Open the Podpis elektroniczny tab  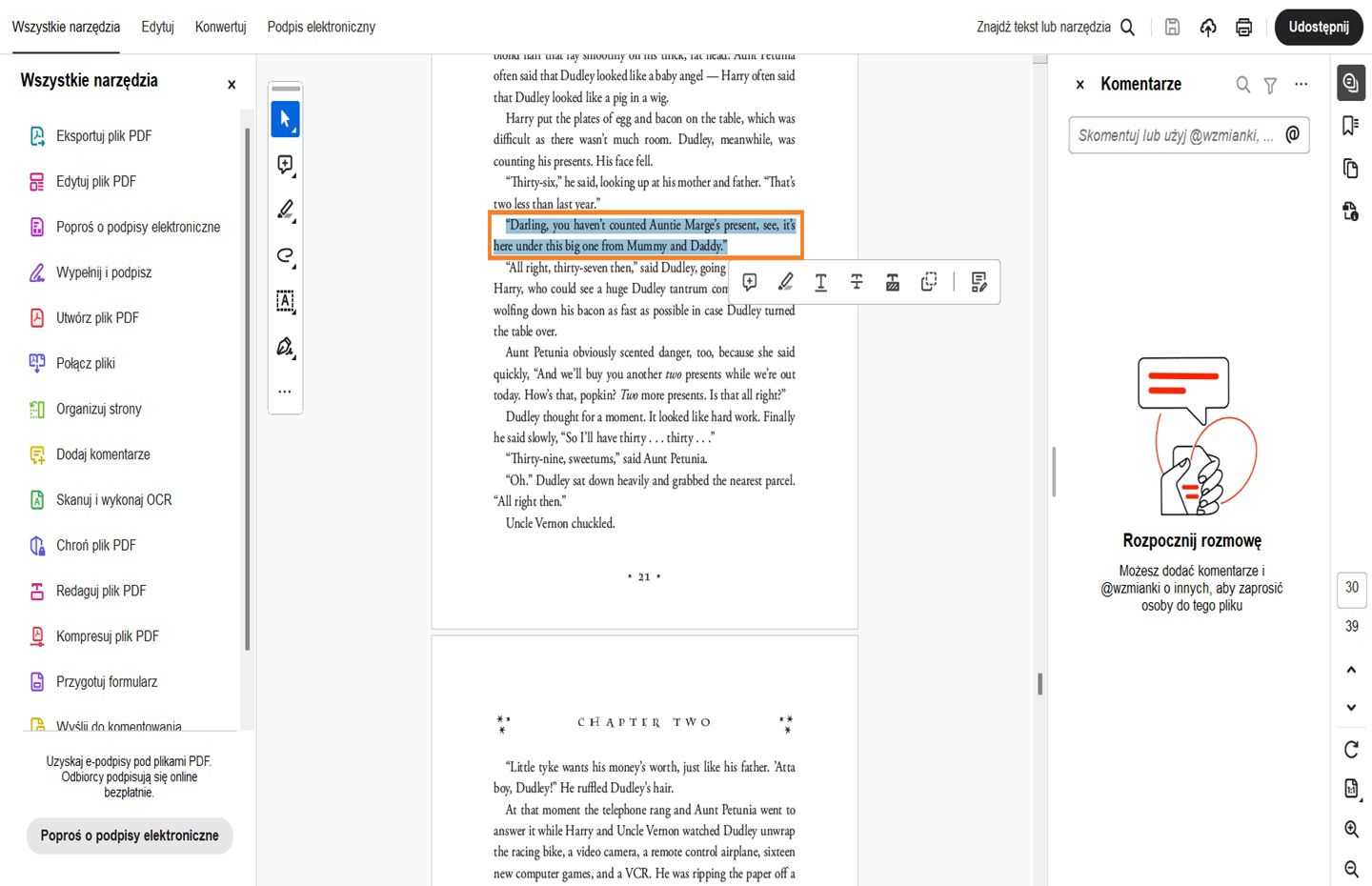(321, 27)
